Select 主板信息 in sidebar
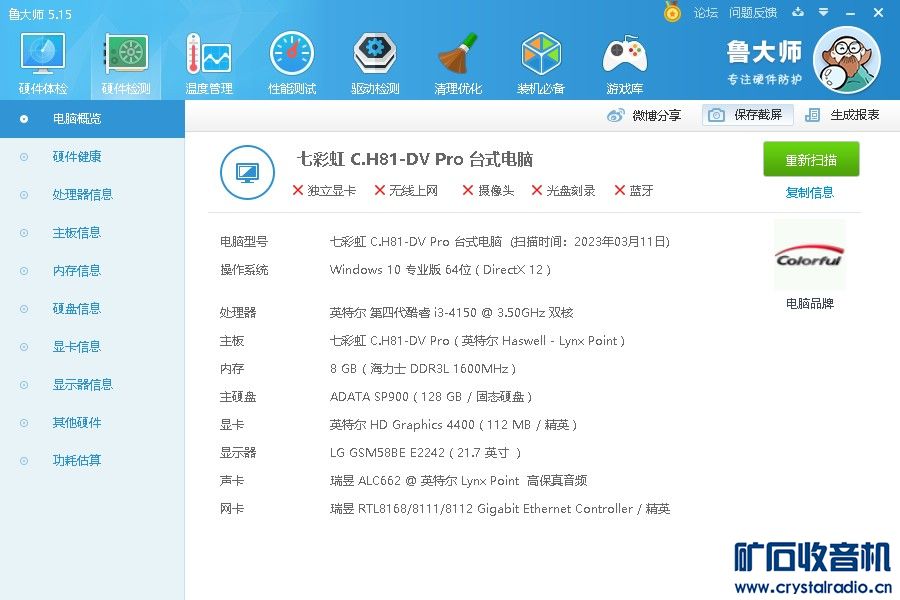This screenshot has width=900, height=600. coord(77,233)
